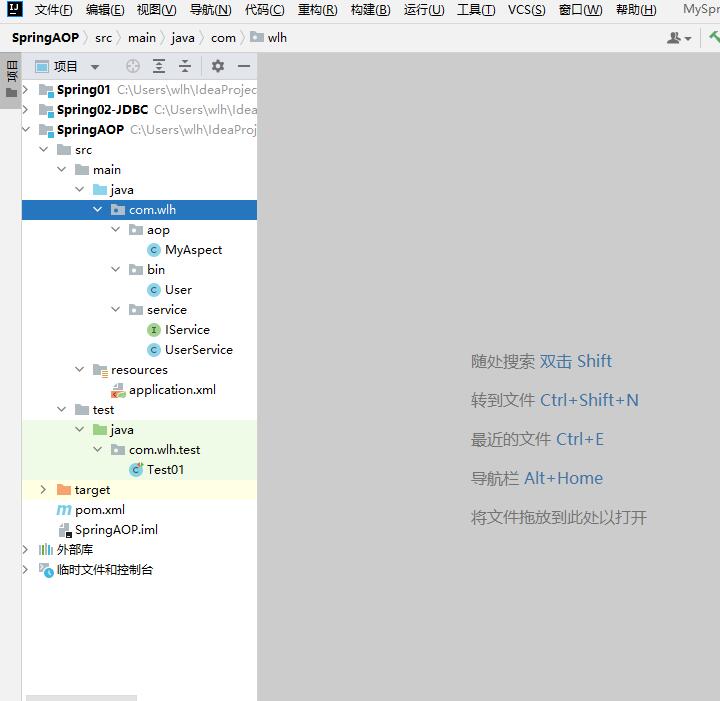Viewport: 720px width, 701px height.
Task: Collapse the com.wlh package node
Action: (97, 209)
